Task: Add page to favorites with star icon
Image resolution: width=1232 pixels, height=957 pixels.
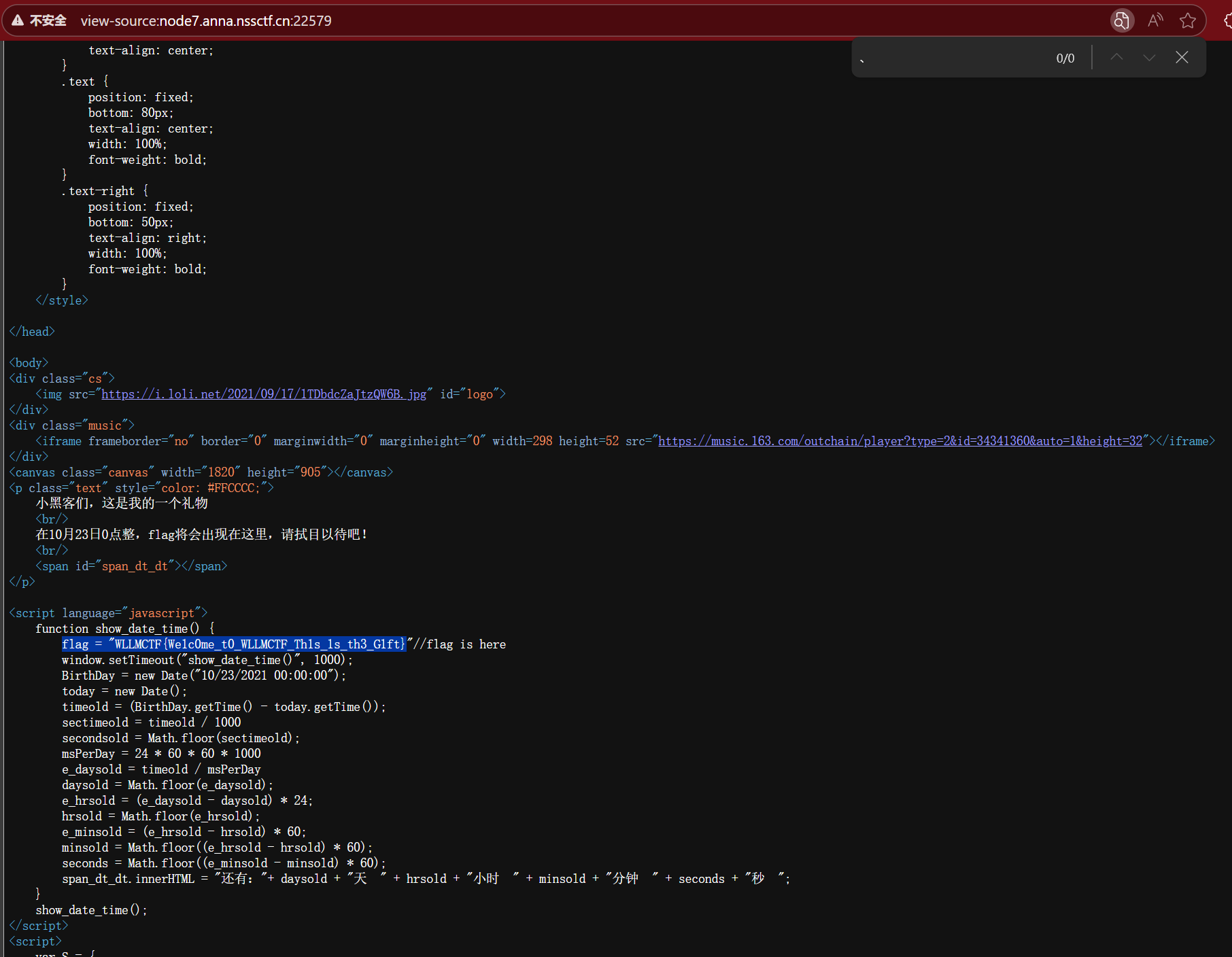Action: 1188,20
